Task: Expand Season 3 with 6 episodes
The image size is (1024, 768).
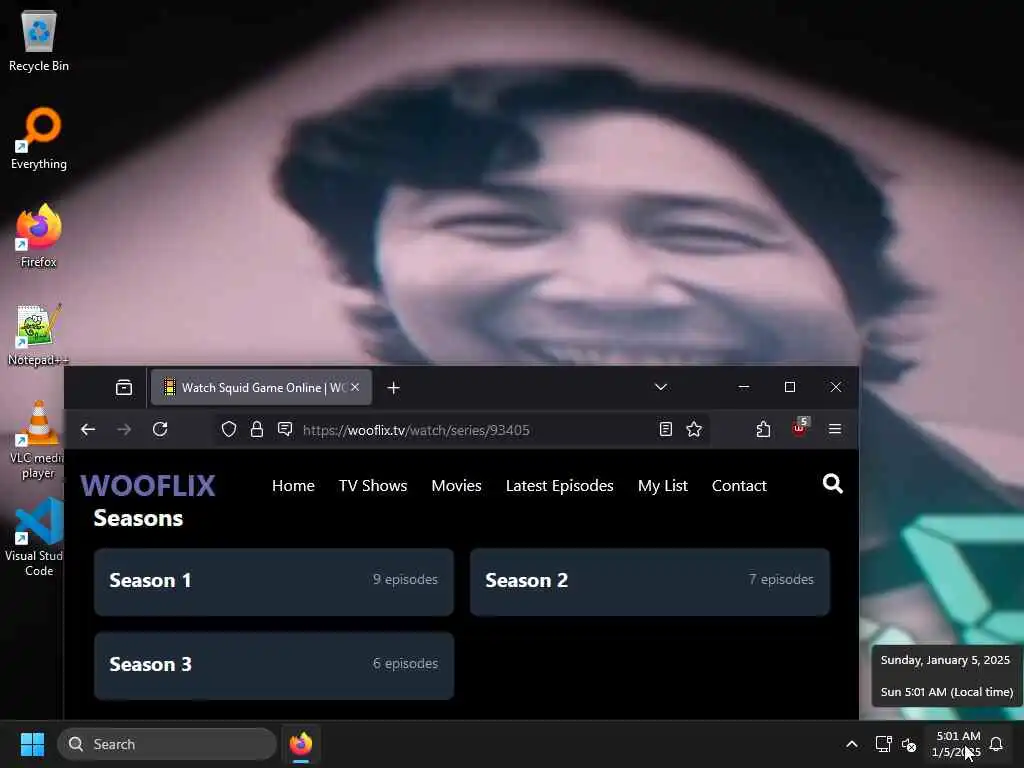Action: click(x=274, y=665)
